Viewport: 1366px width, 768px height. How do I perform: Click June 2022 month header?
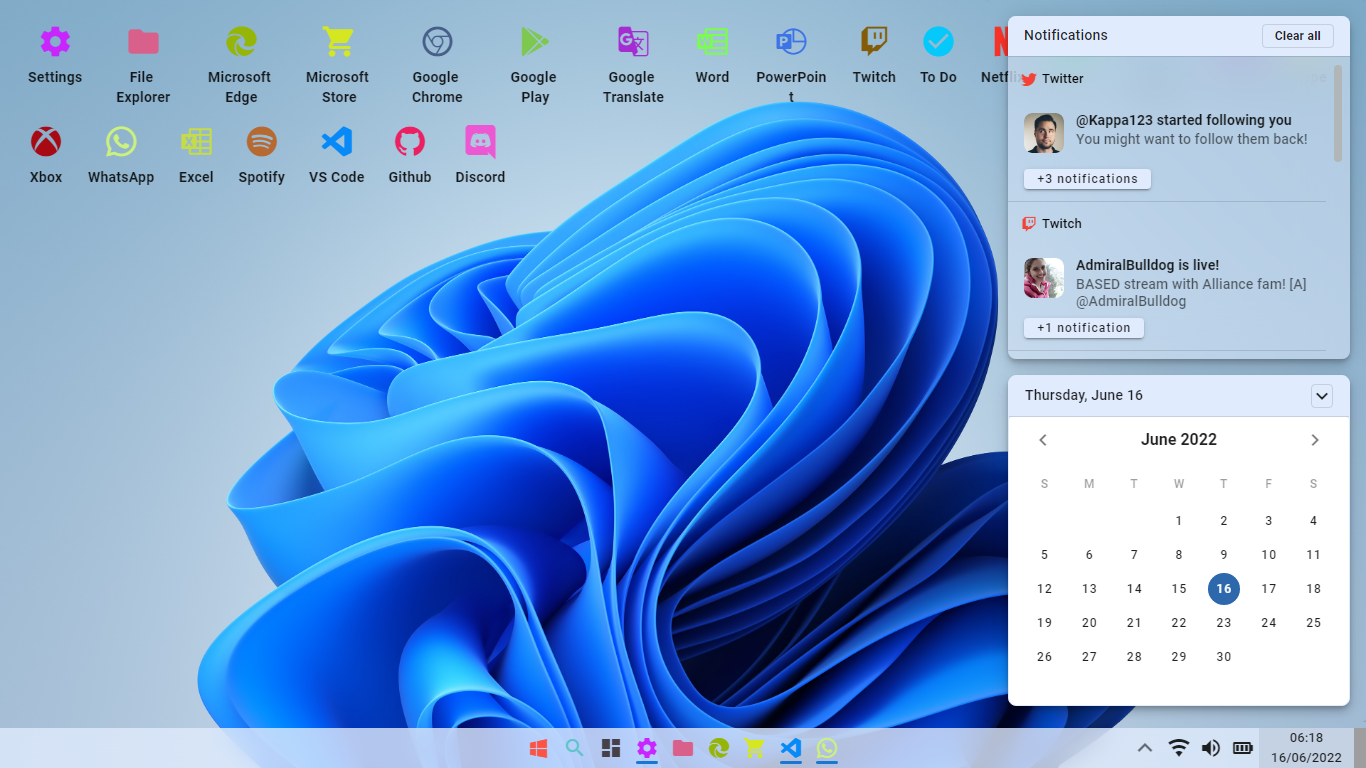pyautogui.click(x=1179, y=440)
